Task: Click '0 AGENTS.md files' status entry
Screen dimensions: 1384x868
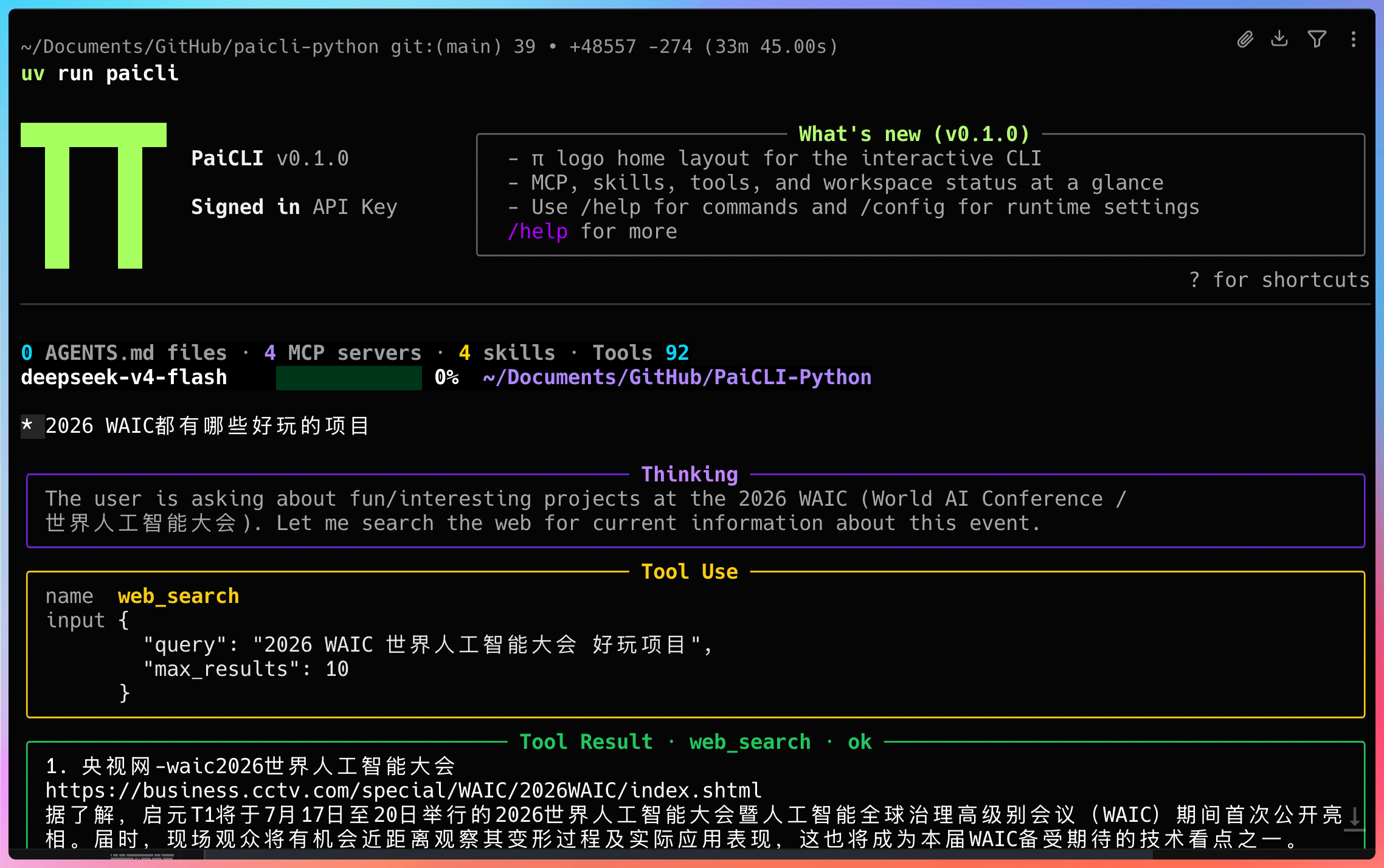Action: [x=124, y=353]
